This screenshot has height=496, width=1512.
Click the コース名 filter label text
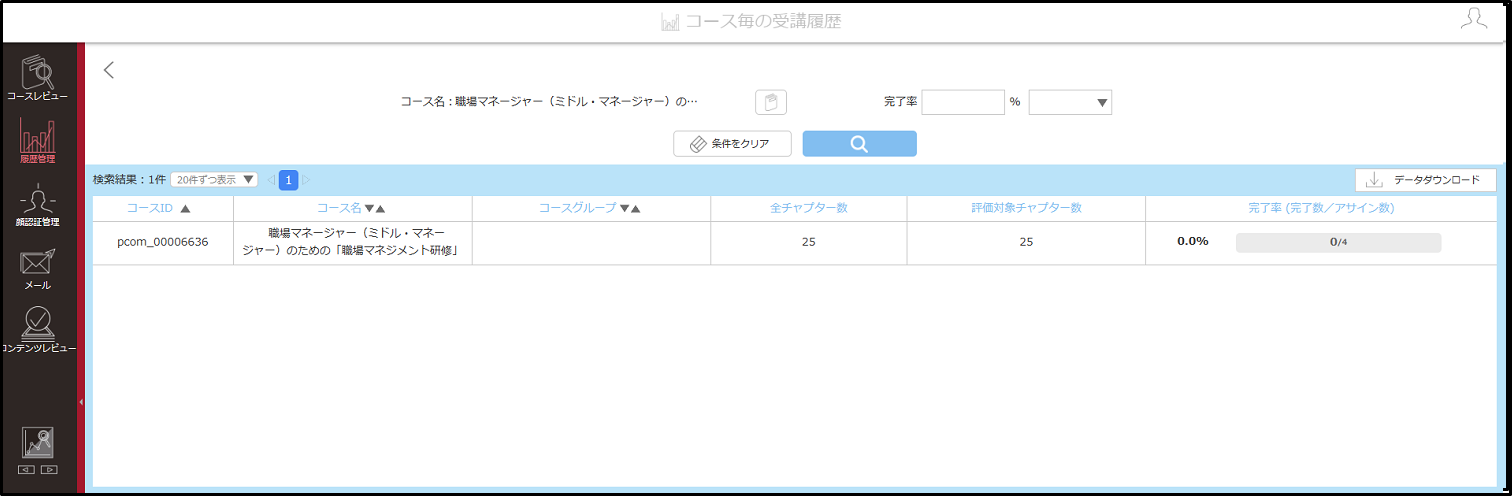[548, 102]
